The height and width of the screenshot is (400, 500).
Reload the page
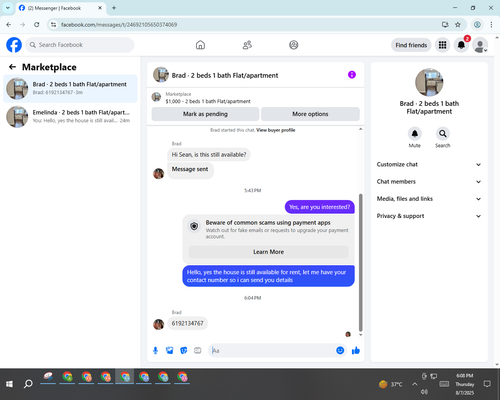click(37, 25)
